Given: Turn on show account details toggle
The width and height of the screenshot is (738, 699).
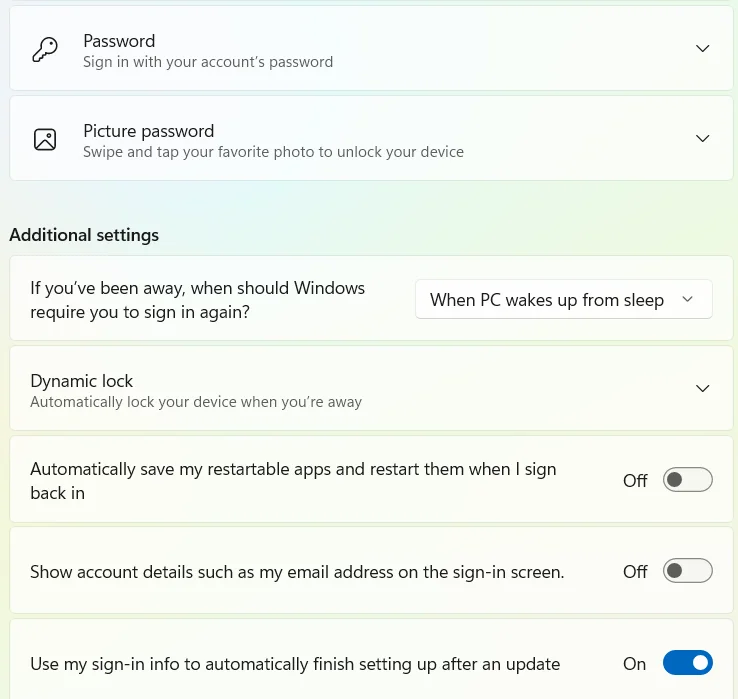Looking at the screenshot, I should tap(688, 570).
